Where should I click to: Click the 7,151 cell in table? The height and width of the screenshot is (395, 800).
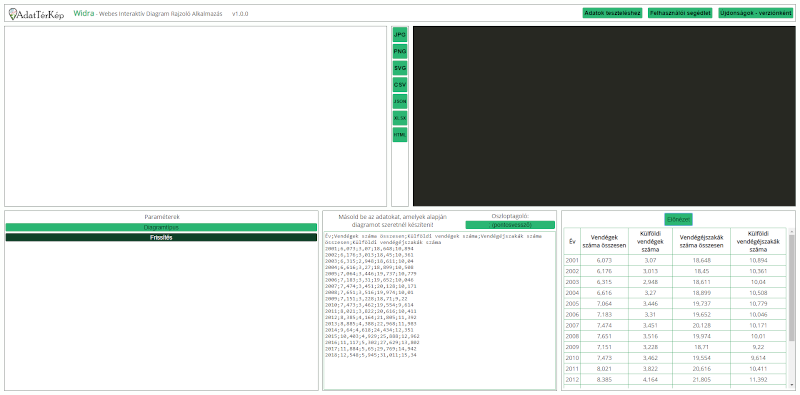click(605, 348)
